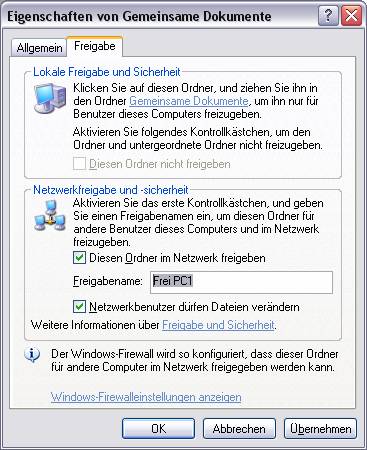Apply changes with Übernehmen button

click(x=320, y=429)
